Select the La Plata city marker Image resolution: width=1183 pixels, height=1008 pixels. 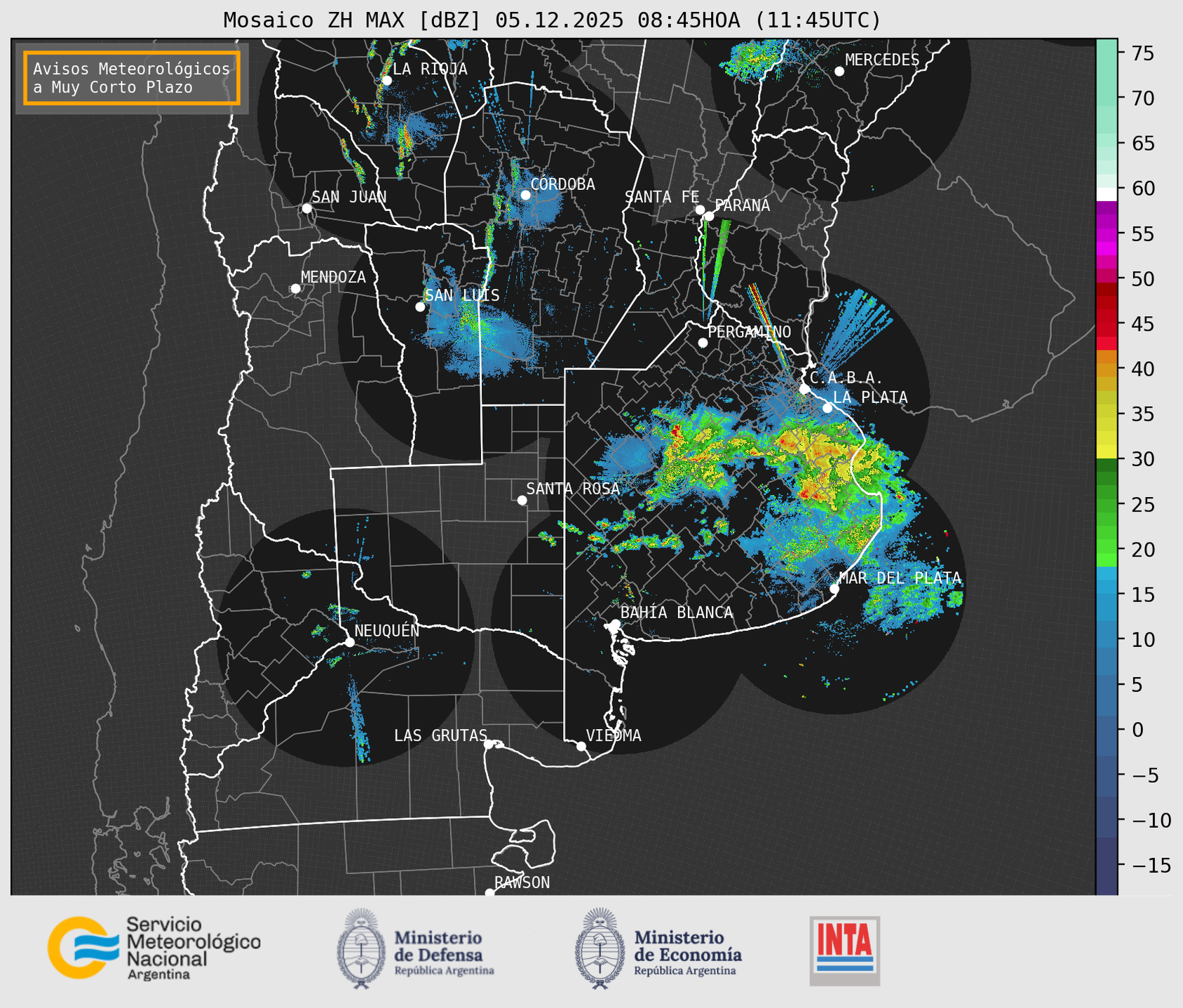827,408
